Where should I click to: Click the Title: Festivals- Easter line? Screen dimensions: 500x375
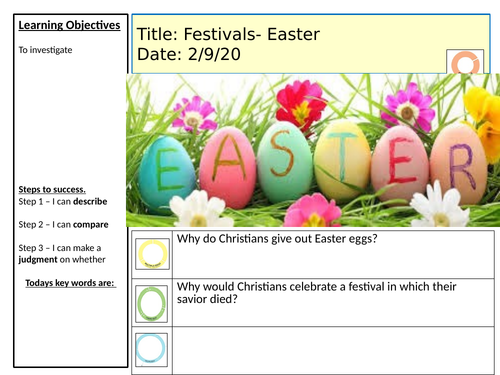(x=228, y=34)
